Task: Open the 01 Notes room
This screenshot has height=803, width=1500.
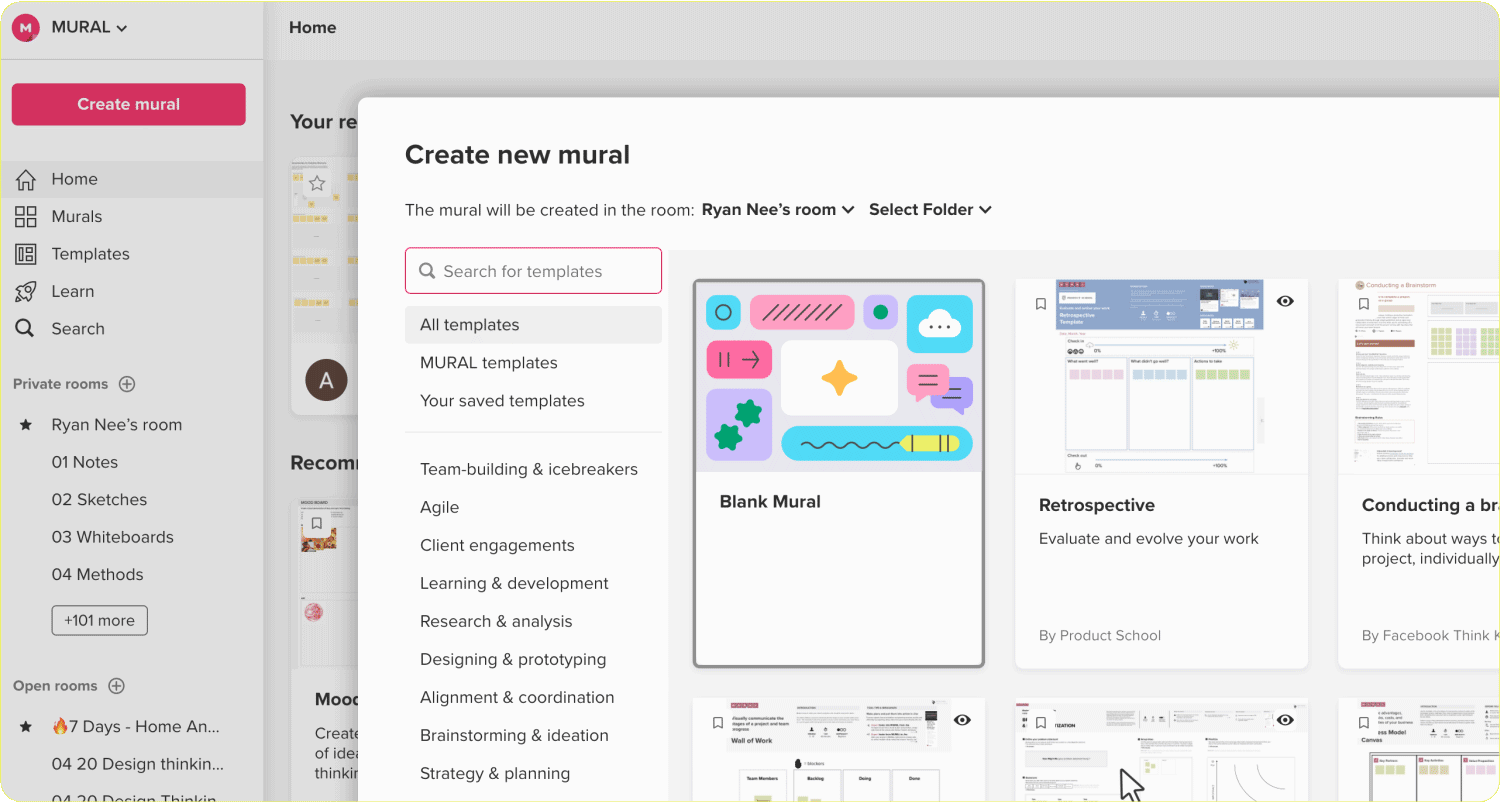Action: point(85,462)
